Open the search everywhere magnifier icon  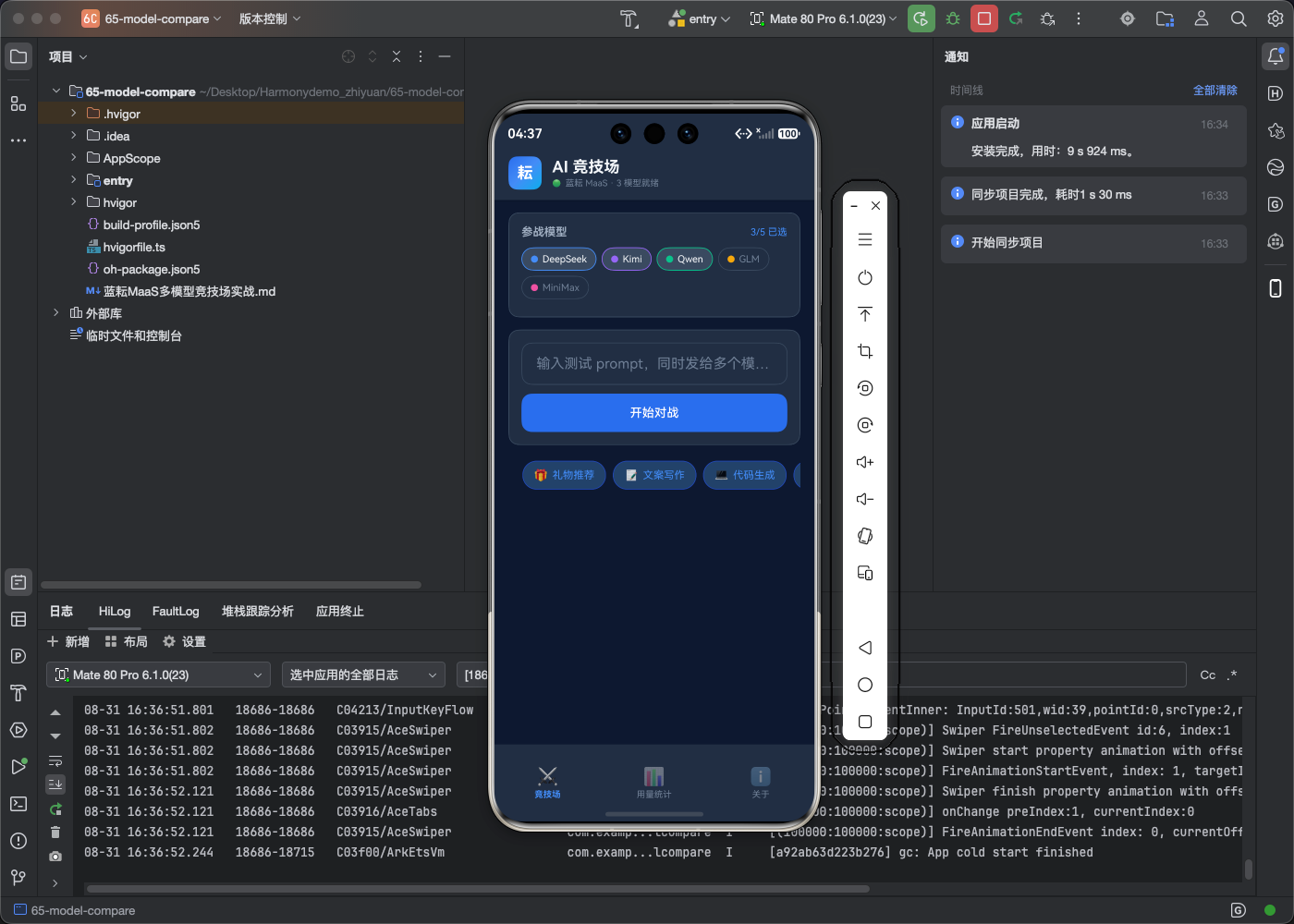(1239, 18)
